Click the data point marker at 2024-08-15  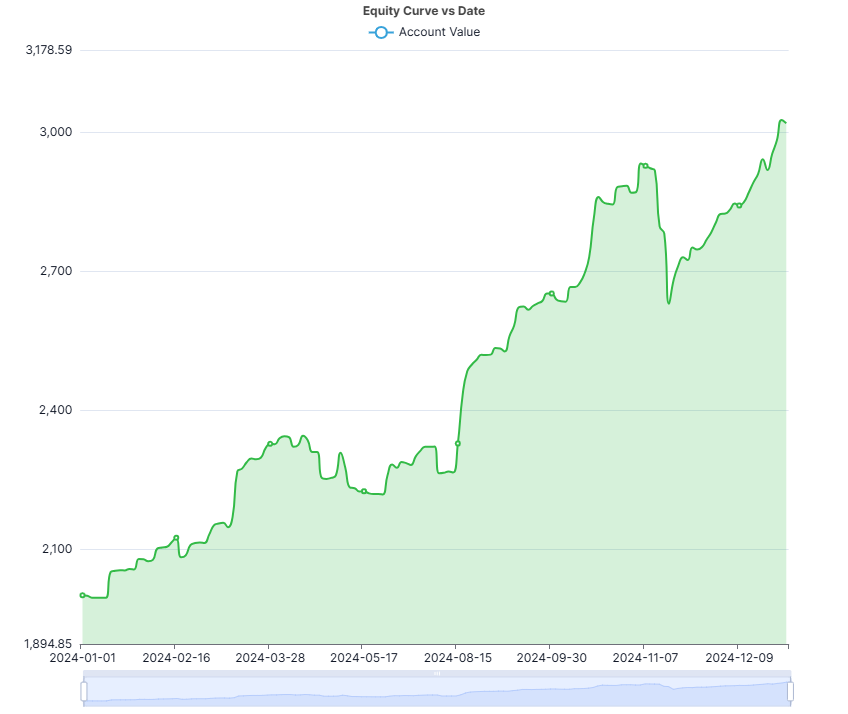coord(458,443)
